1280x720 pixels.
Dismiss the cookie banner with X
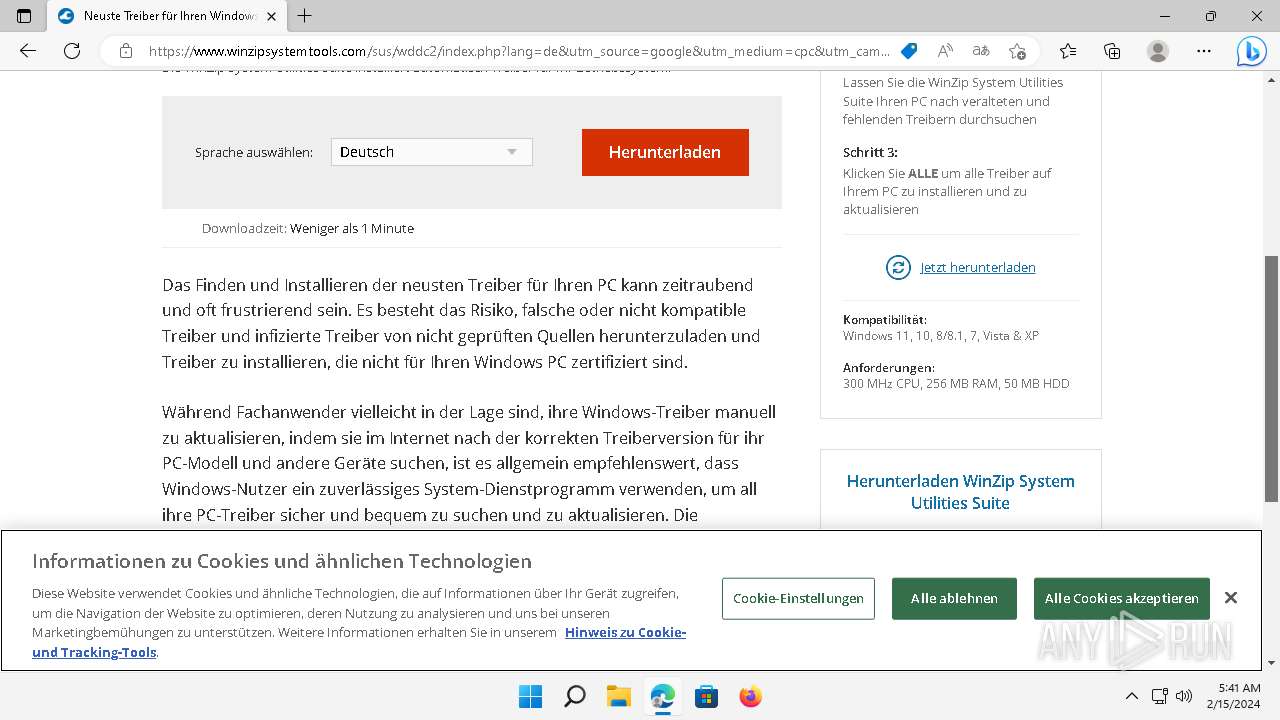pyautogui.click(x=1231, y=598)
